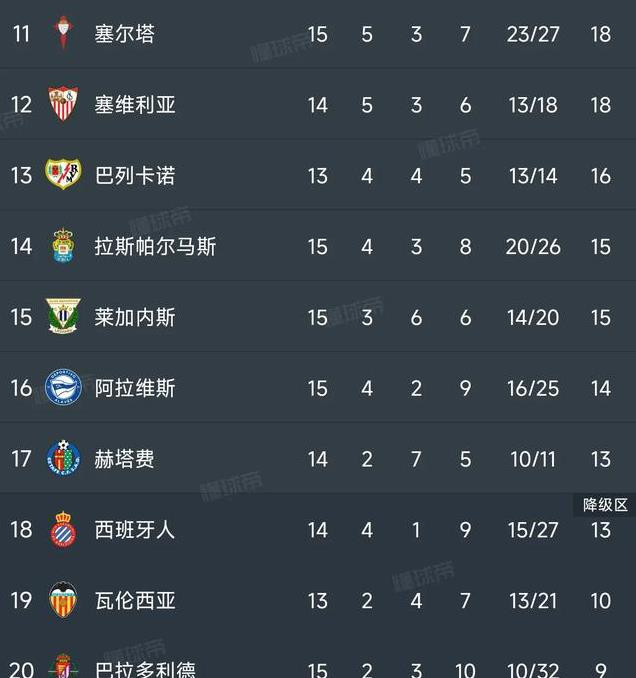Image resolution: width=636 pixels, height=678 pixels.
Task: Open team page for 塞维利亚
Action: 135,105
